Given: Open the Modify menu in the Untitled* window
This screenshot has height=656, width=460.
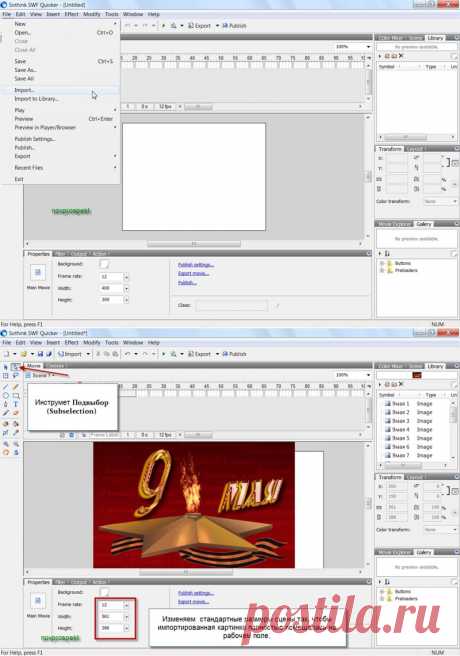Looking at the screenshot, I should [92, 342].
